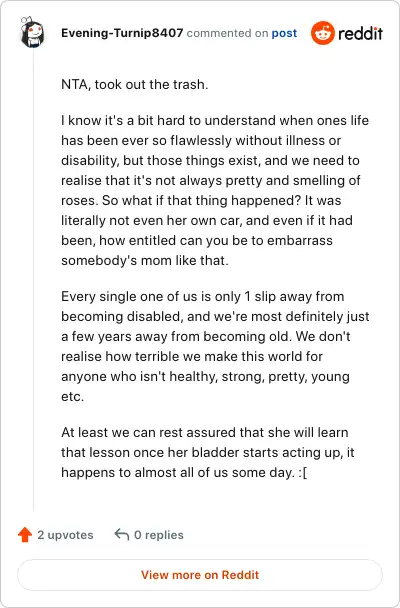Click paragraph starting "At least we can rest"
The image size is (400, 608).
tap(208, 452)
